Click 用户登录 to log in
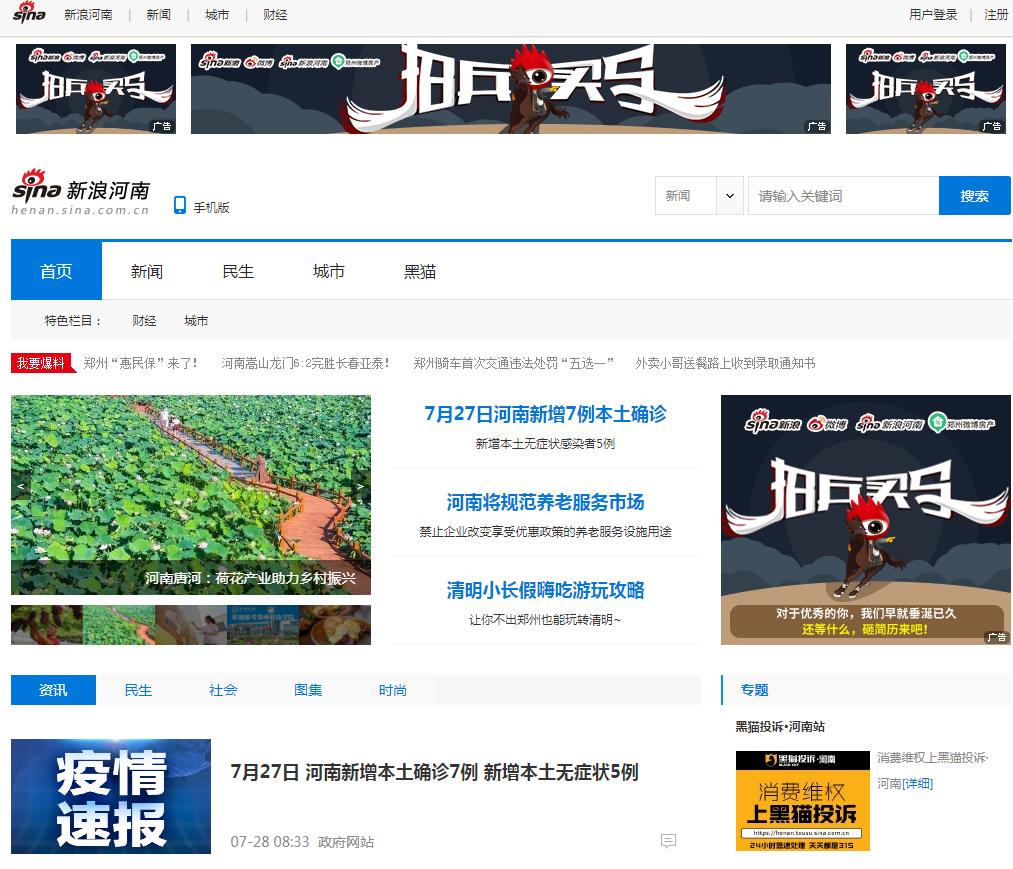 [933, 14]
